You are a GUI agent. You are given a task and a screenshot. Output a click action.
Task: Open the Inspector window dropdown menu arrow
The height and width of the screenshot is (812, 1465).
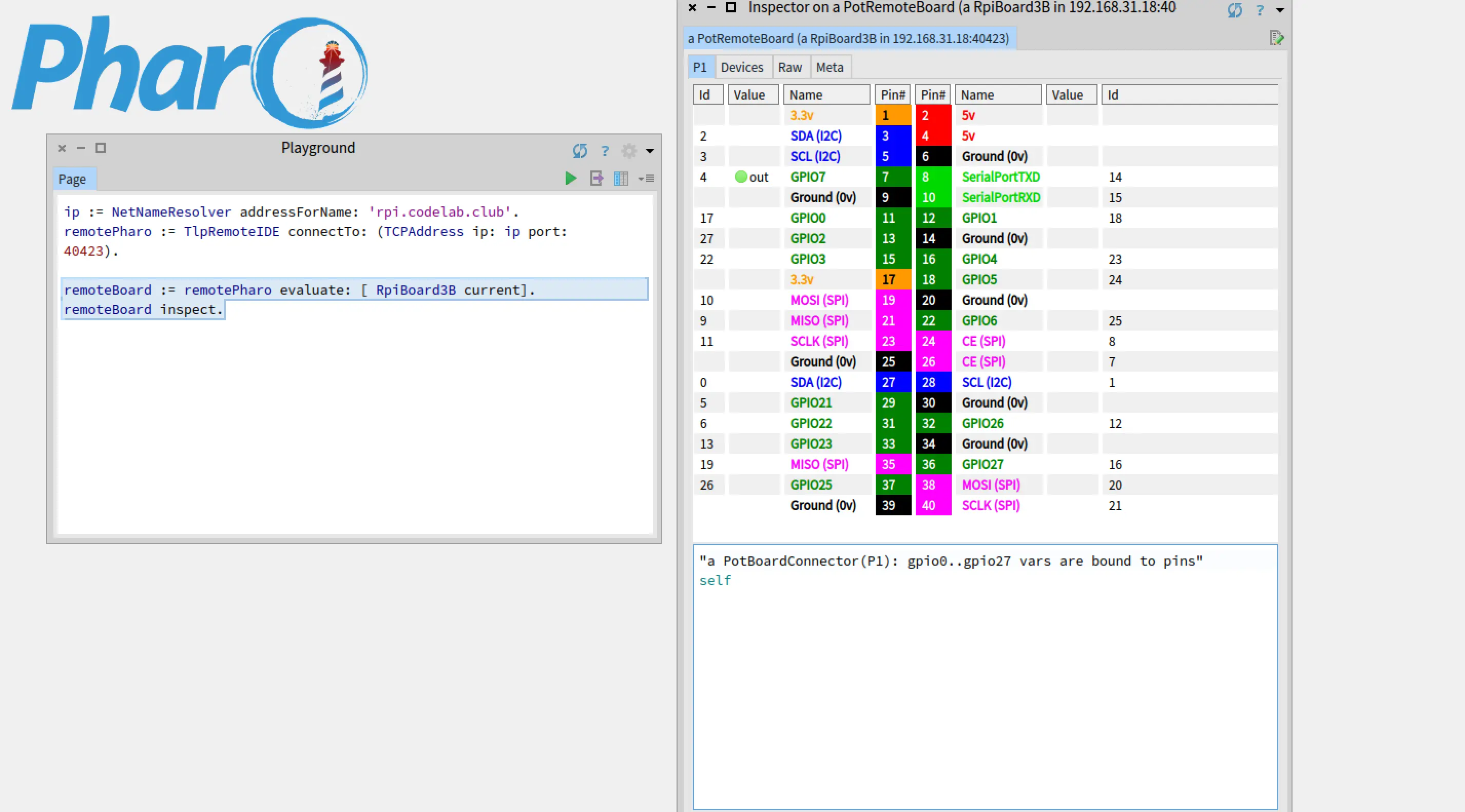[x=1280, y=10]
